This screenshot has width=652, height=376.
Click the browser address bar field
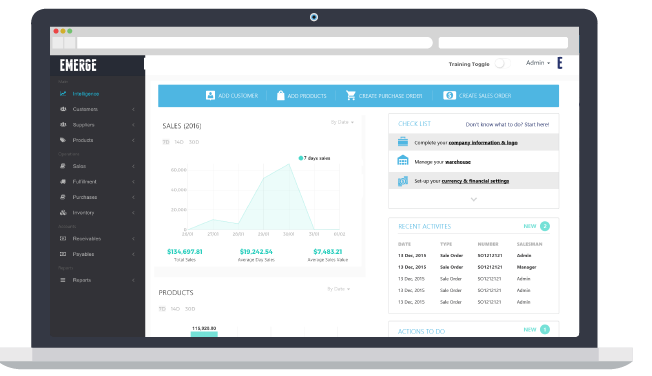click(254, 42)
